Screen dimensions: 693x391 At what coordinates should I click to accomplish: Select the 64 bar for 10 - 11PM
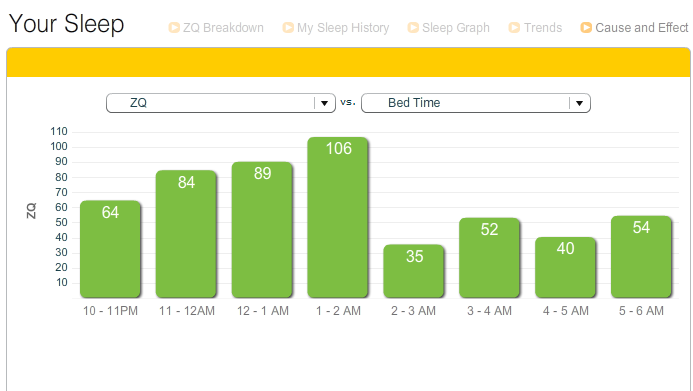coord(110,249)
